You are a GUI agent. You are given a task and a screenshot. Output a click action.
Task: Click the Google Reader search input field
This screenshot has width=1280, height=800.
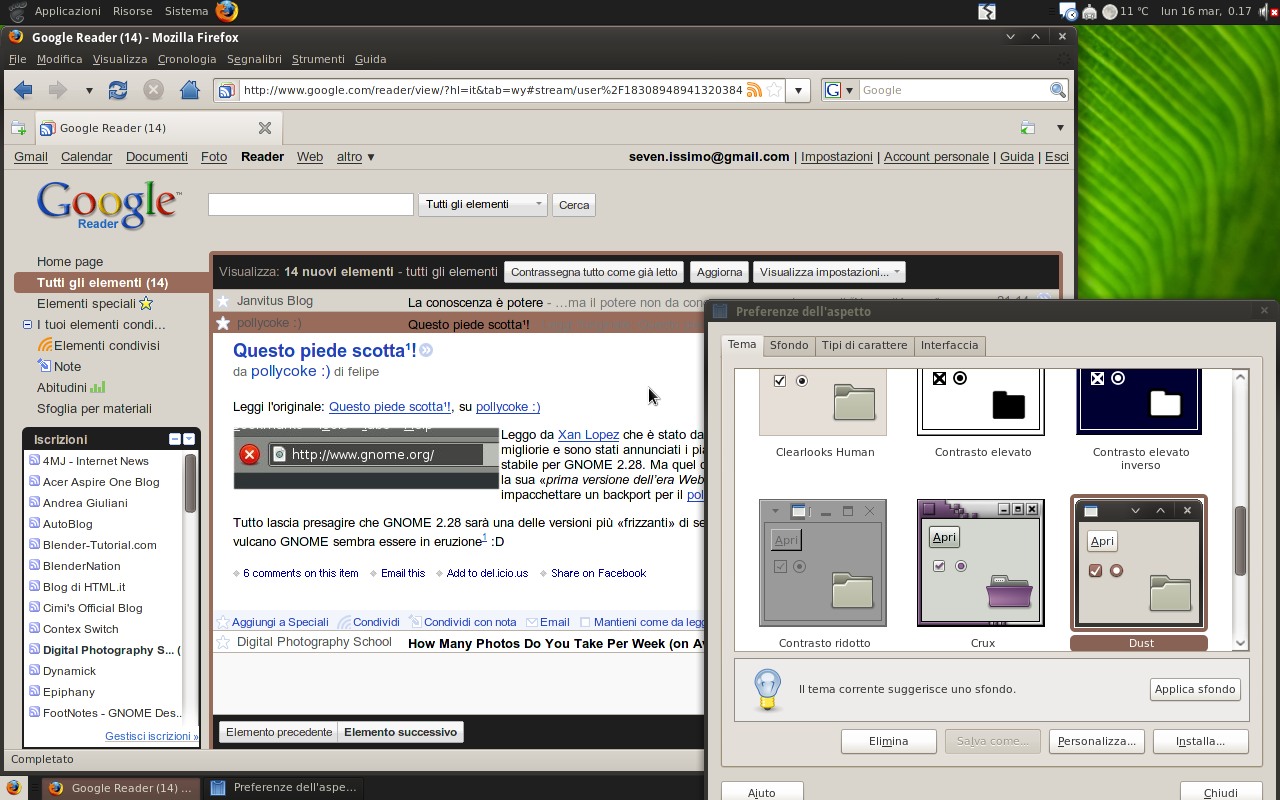click(310, 204)
